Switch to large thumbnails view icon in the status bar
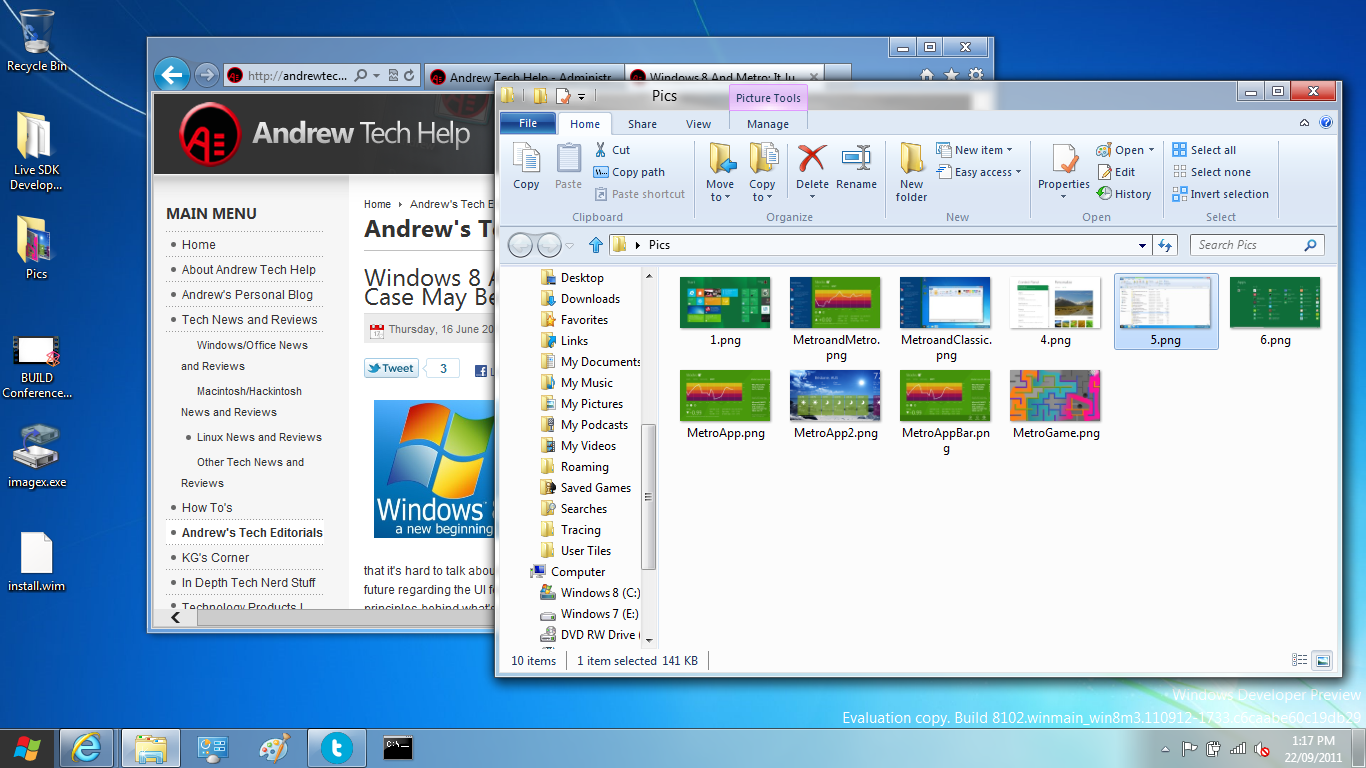This screenshot has width=1366, height=768. click(x=1322, y=660)
